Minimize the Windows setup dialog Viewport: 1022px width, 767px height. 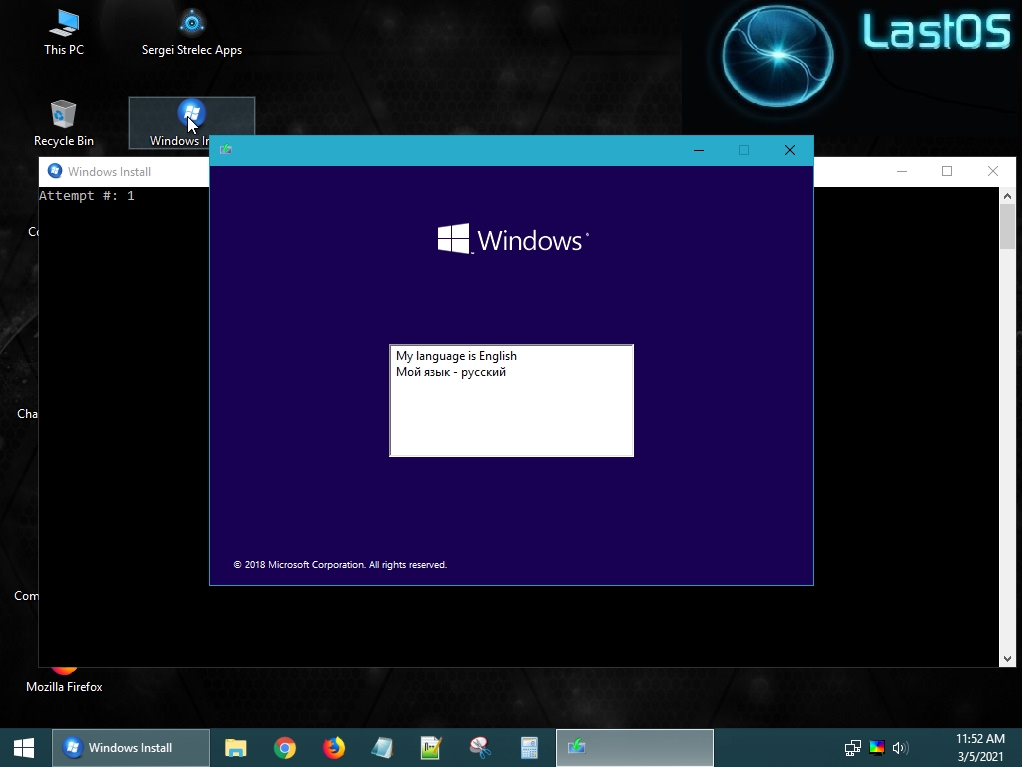pyautogui.click(x=699, y=150)
